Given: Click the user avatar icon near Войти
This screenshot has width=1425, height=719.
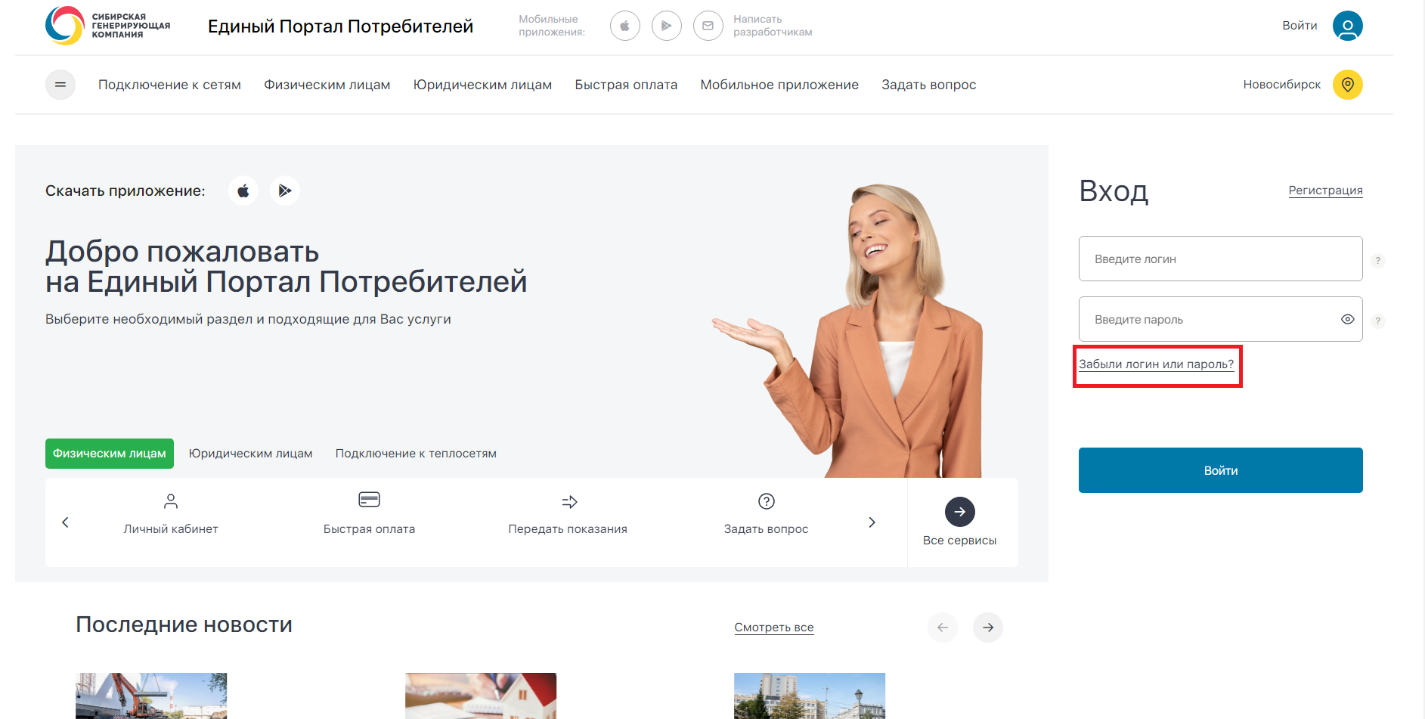Looking at the screenshot, I should [1347, 26].
